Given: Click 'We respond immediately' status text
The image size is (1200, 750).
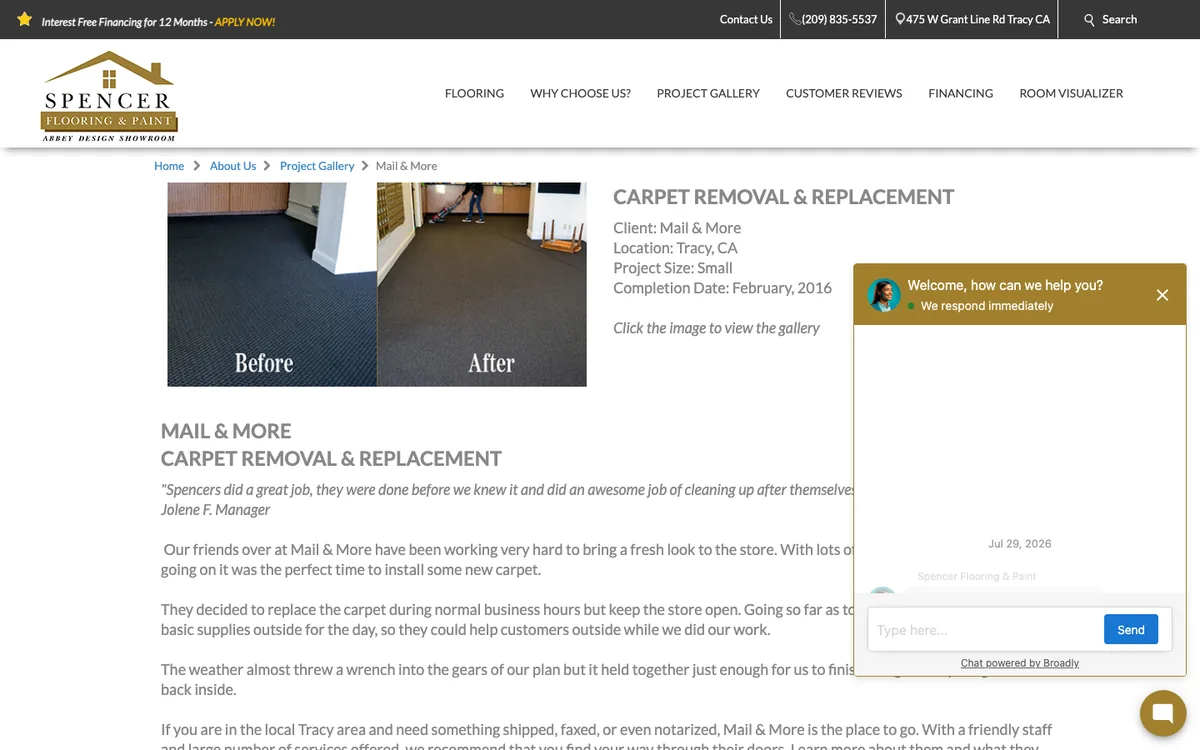Looking at the screenshot, I should click(987, 306).
